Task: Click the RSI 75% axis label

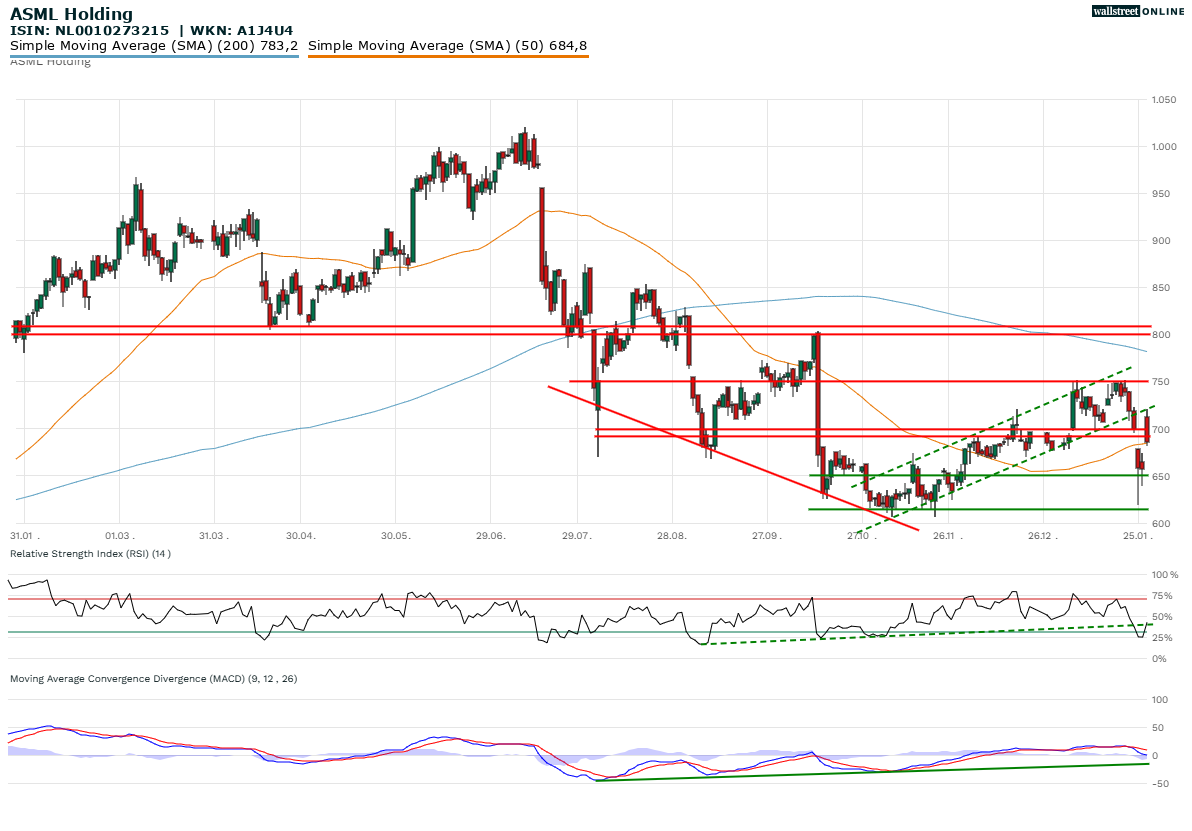Action: point(1162,596)
